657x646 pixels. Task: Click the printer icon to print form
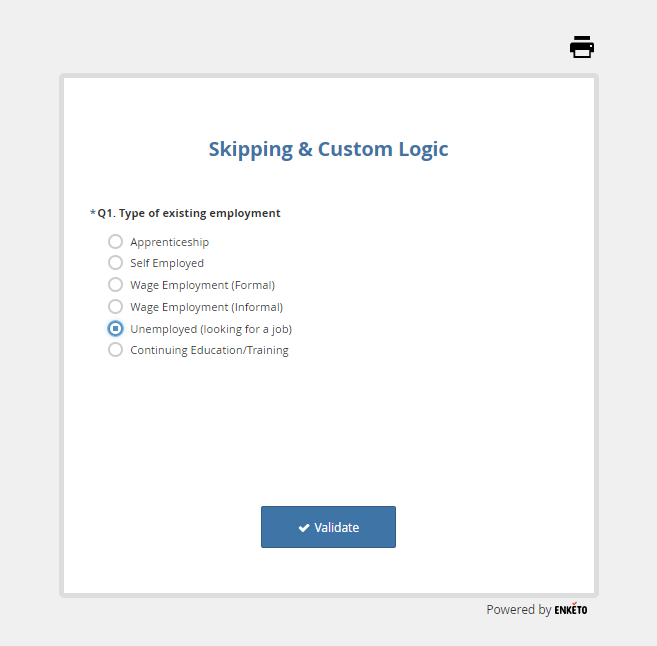[x=582, y=47]
